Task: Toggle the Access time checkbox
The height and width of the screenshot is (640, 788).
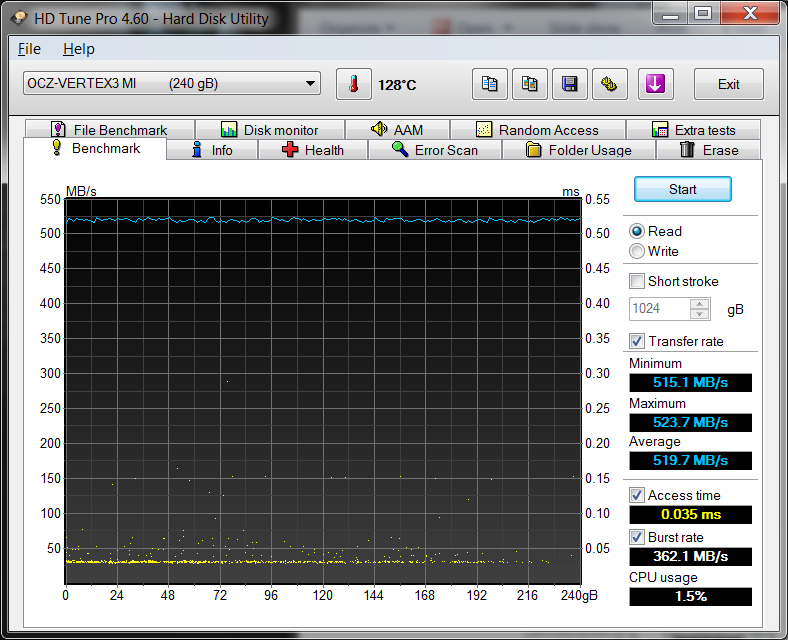Action: pyautogui.click(x=637, y=495)
